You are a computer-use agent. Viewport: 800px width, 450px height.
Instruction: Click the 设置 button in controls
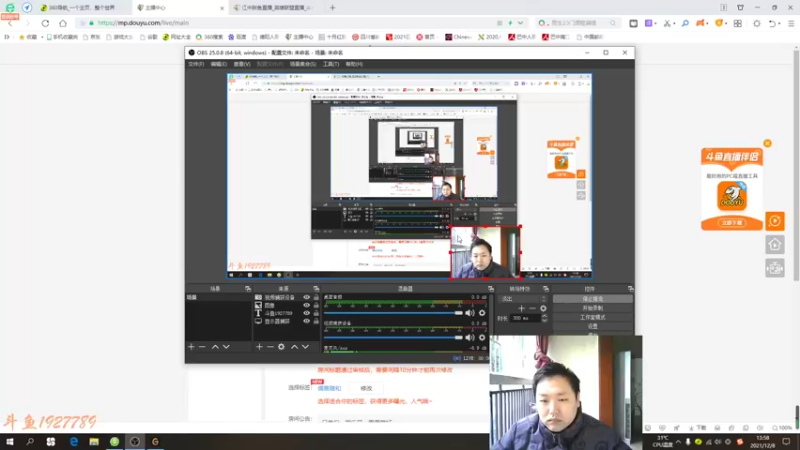[x=592, y=327]
